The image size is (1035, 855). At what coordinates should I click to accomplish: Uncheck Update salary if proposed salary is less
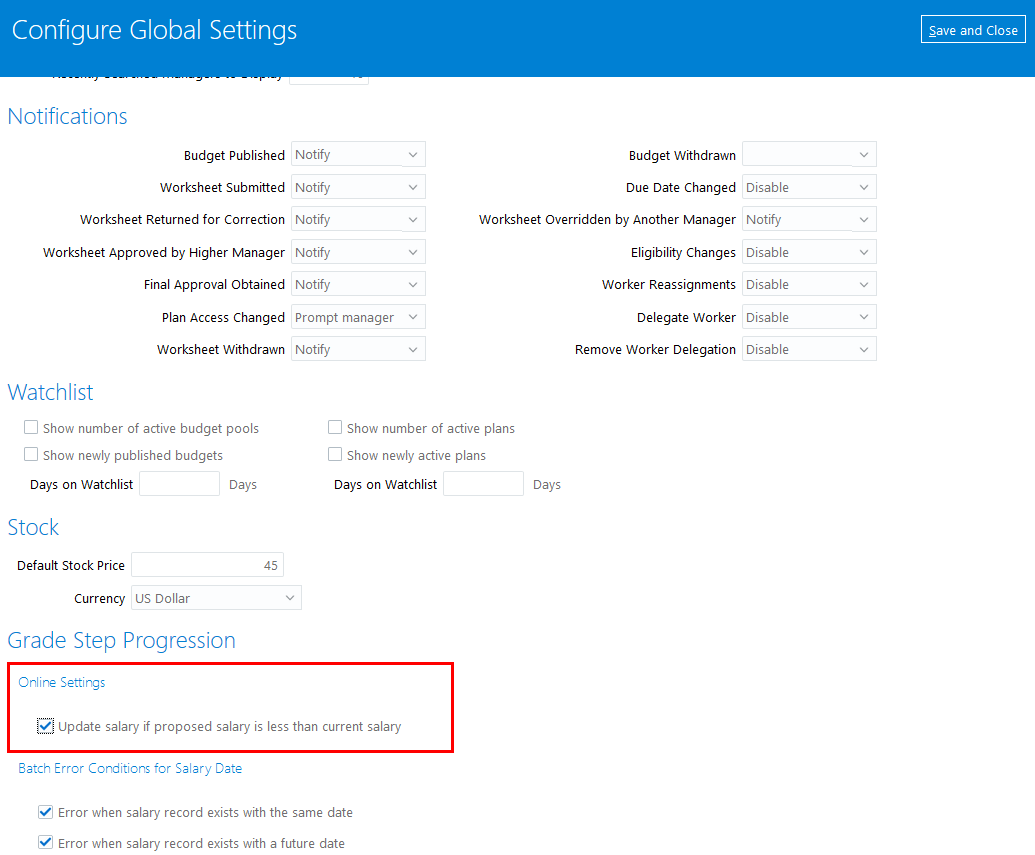pos(45,726)
